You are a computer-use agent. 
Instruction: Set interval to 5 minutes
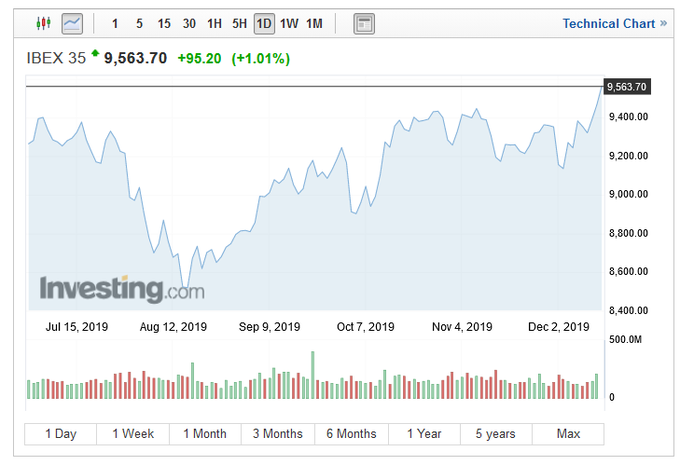click(139, 23)
